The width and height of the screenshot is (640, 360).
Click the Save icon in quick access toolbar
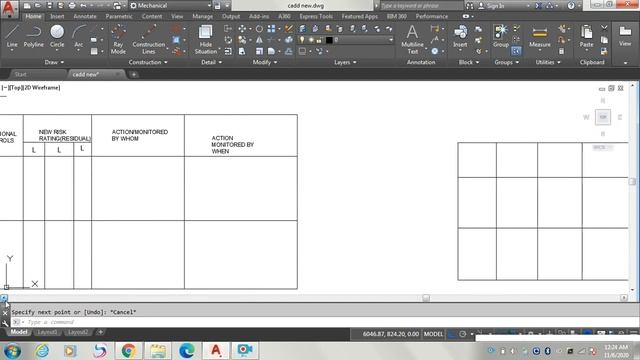(49, 6)
